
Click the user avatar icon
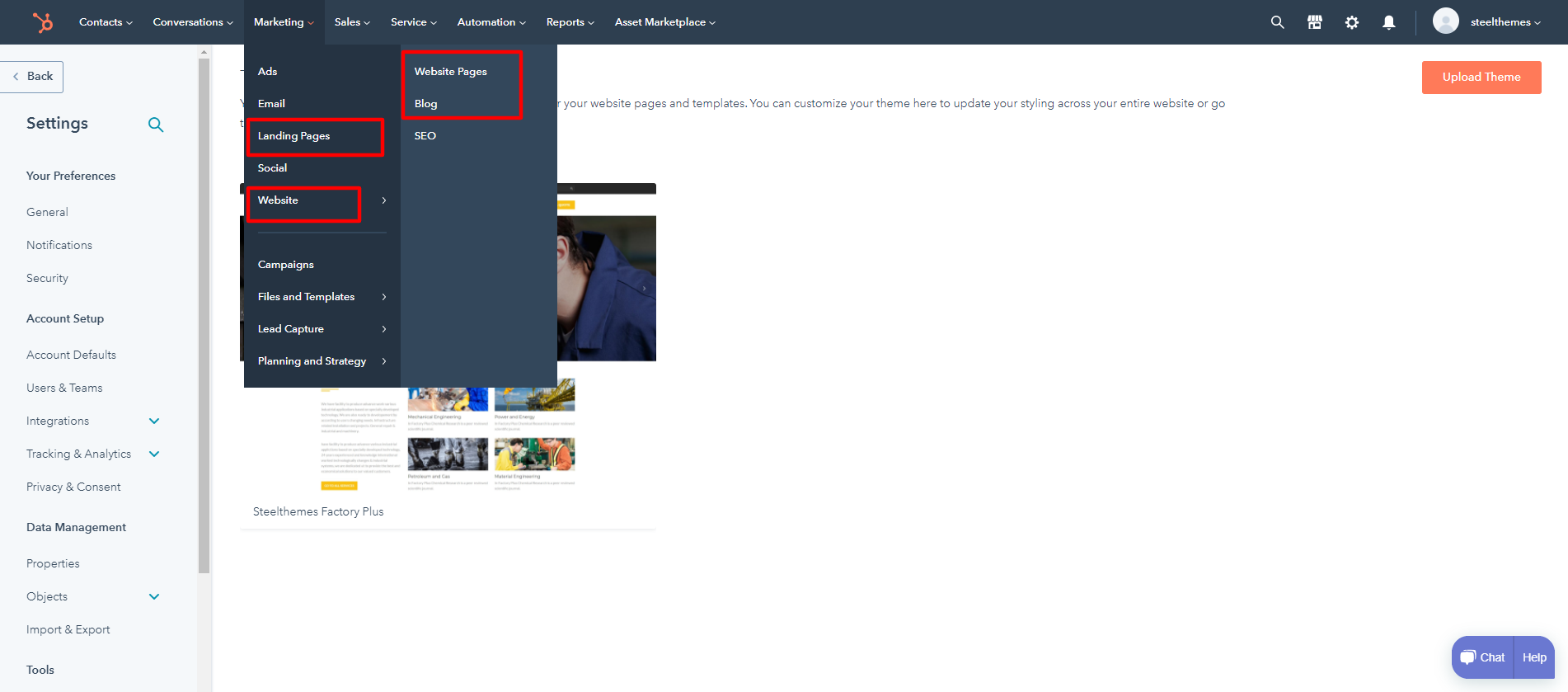[x=1445, y=21]
